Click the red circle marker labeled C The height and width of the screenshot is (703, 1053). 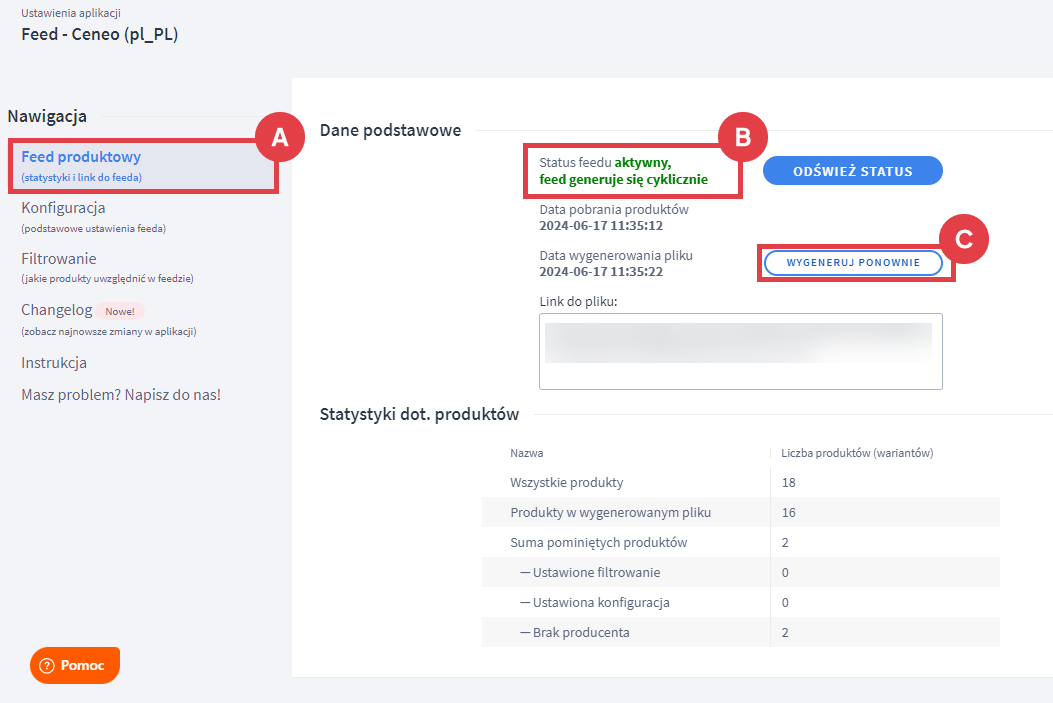click(964, 240)
